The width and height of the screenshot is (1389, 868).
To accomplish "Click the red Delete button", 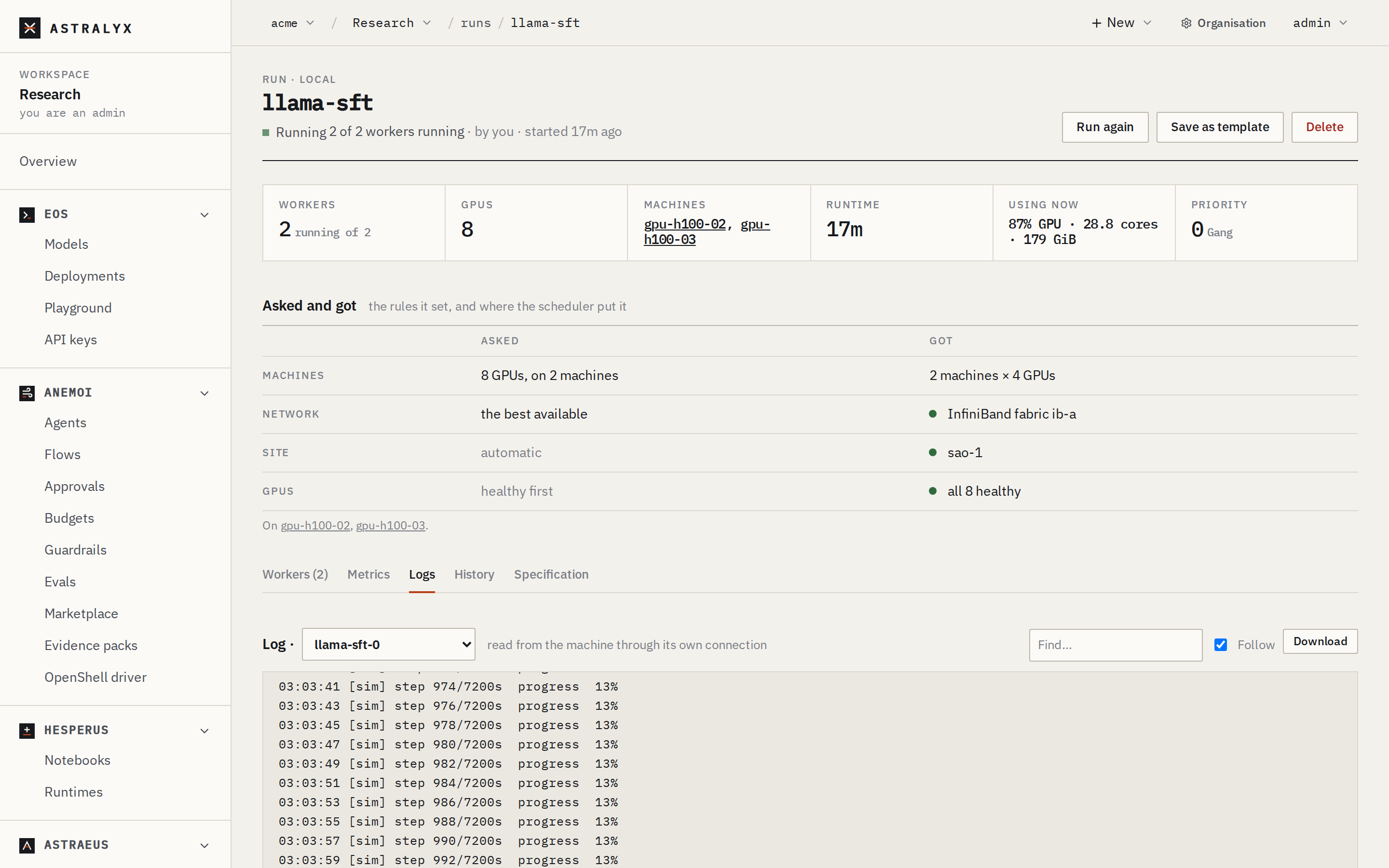I will click(1324, 127).
